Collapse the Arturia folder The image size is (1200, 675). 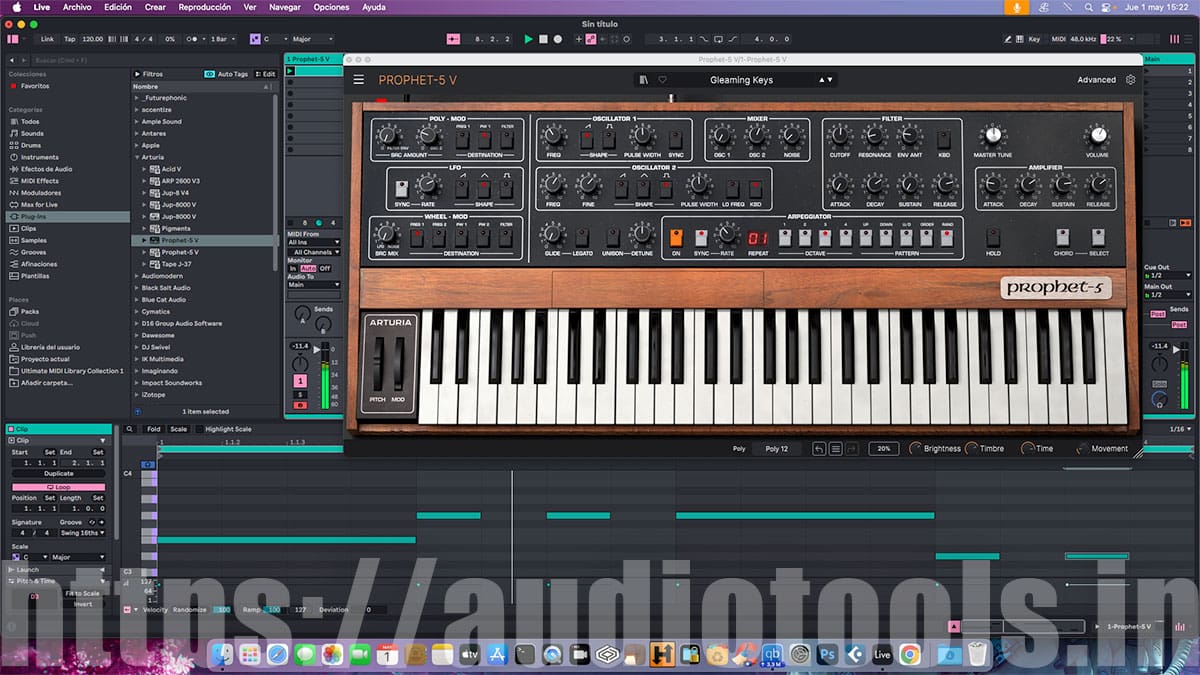click(x=136, y=157)
